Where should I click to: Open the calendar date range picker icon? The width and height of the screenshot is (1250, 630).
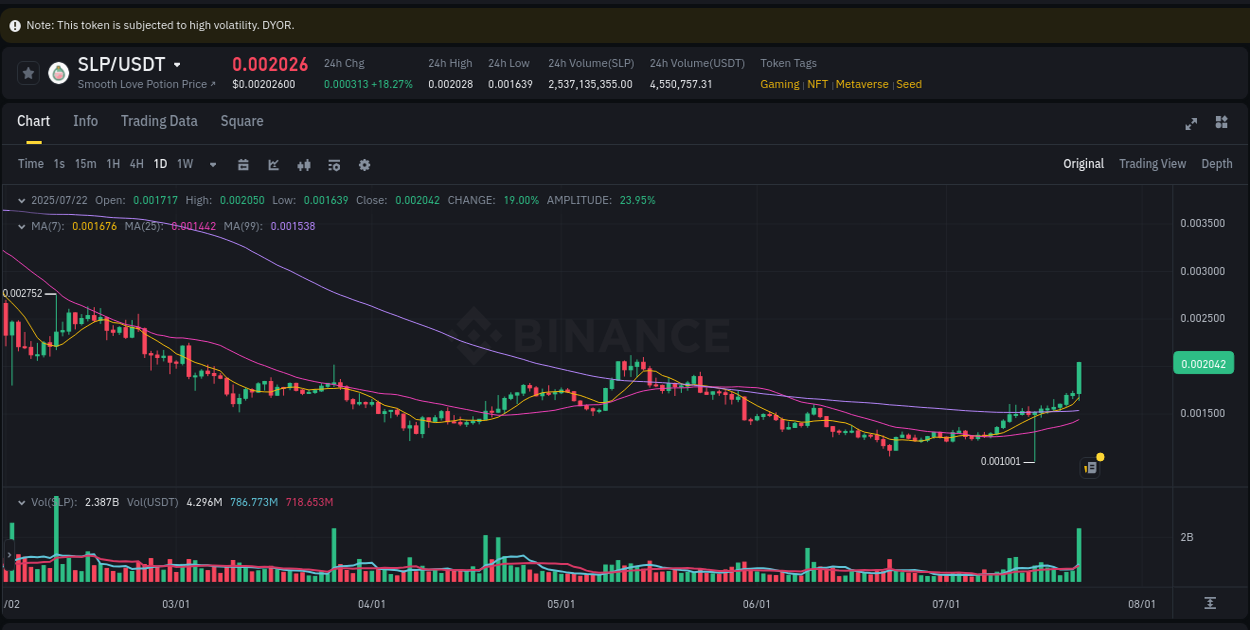pyautogui.click(x=243, y=164)
